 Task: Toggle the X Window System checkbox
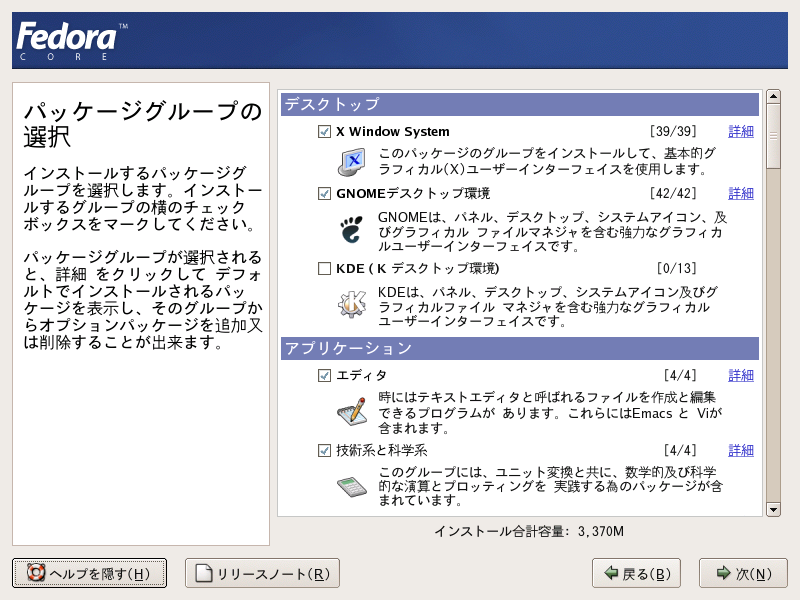pos(324,132)
